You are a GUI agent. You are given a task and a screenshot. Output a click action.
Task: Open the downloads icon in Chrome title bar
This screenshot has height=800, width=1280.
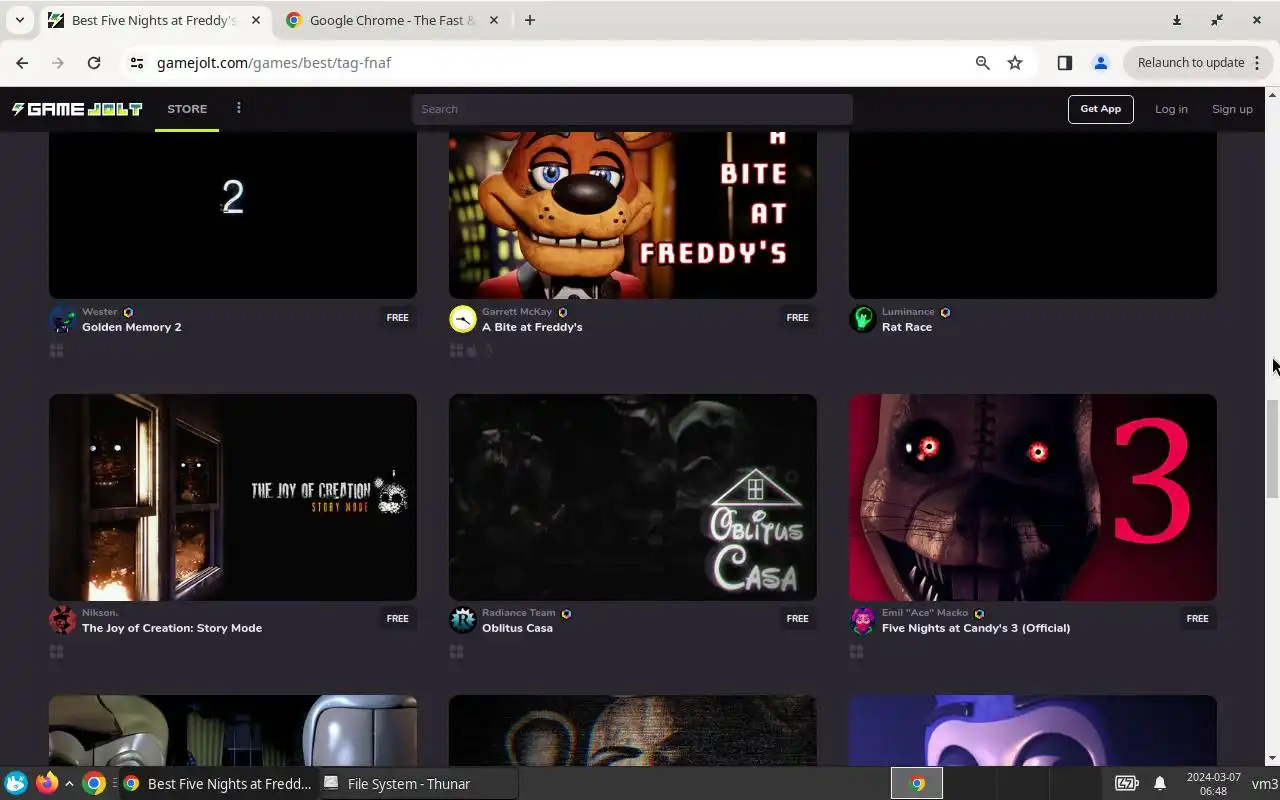[x=1177, y=20]
